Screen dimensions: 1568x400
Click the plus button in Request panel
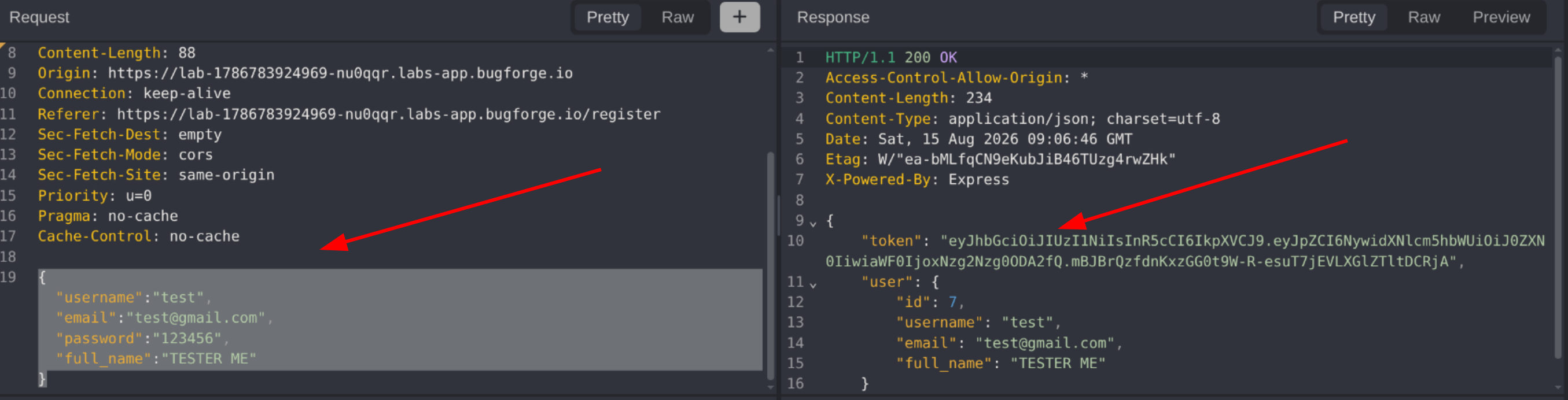click(x=739, y=17)
